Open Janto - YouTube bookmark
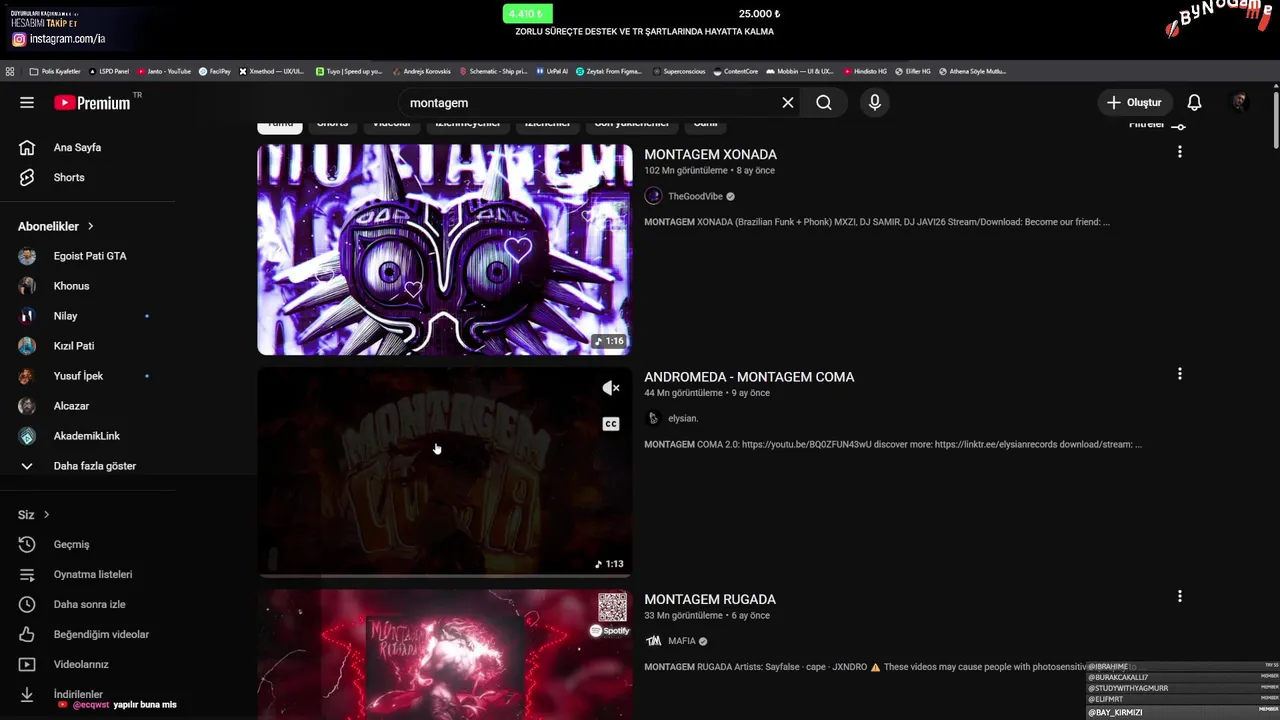 (x=164, y=71)
